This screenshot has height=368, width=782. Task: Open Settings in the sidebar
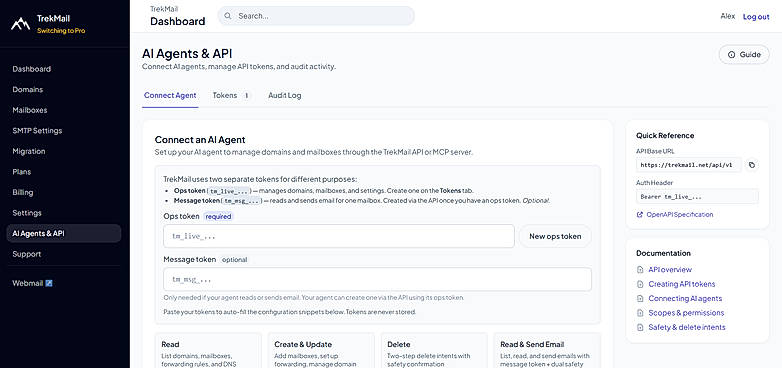click(x=64, y=213)
